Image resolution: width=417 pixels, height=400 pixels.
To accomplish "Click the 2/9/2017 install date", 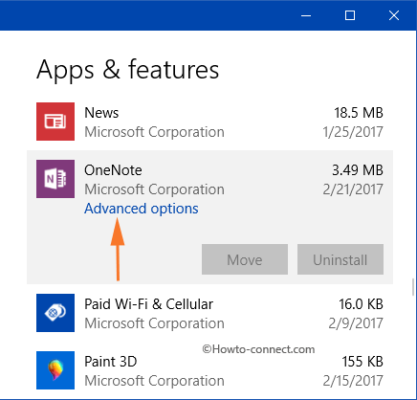I will coord(356,323).
